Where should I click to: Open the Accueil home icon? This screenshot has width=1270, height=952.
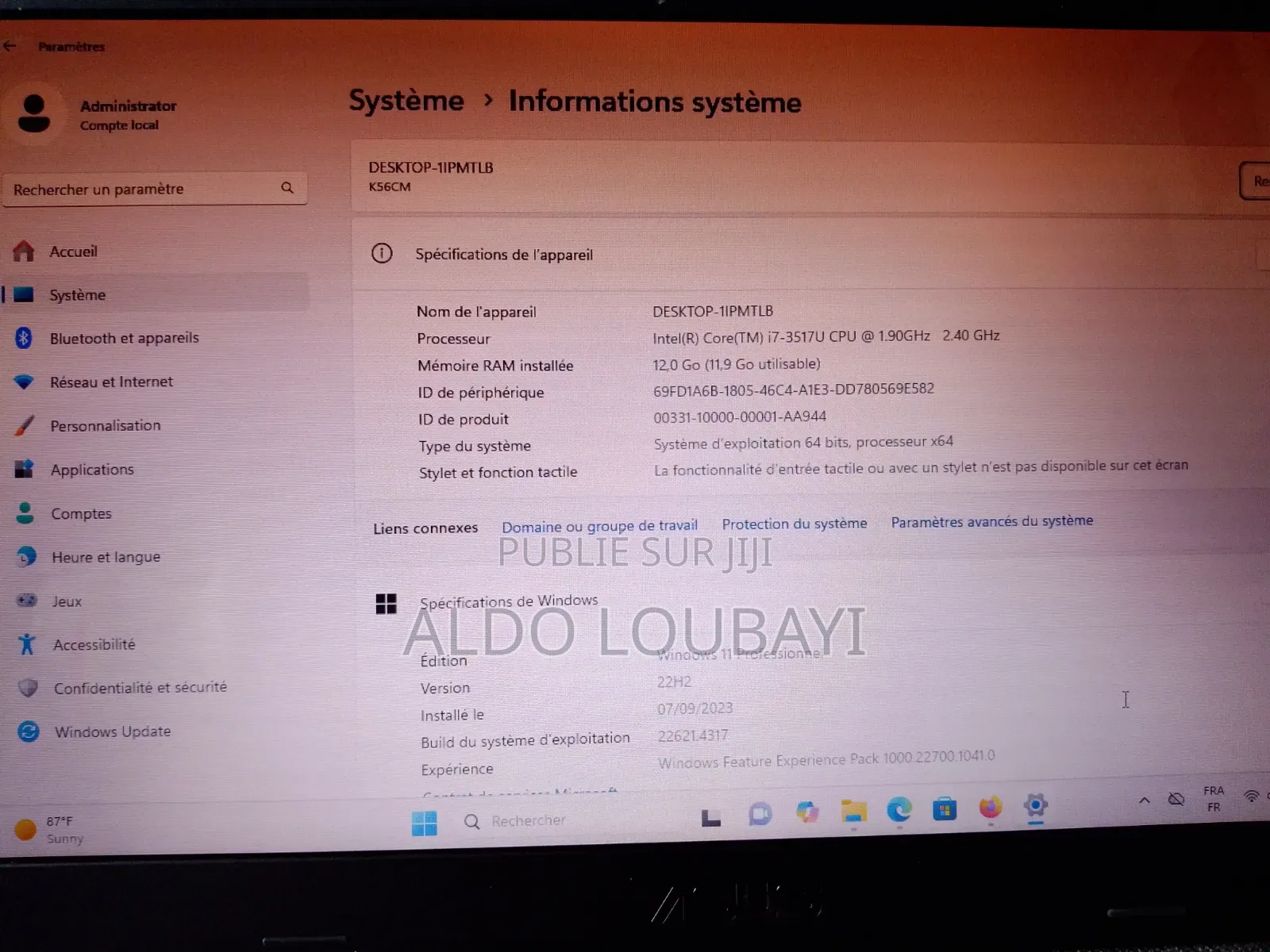pos(24,251)
